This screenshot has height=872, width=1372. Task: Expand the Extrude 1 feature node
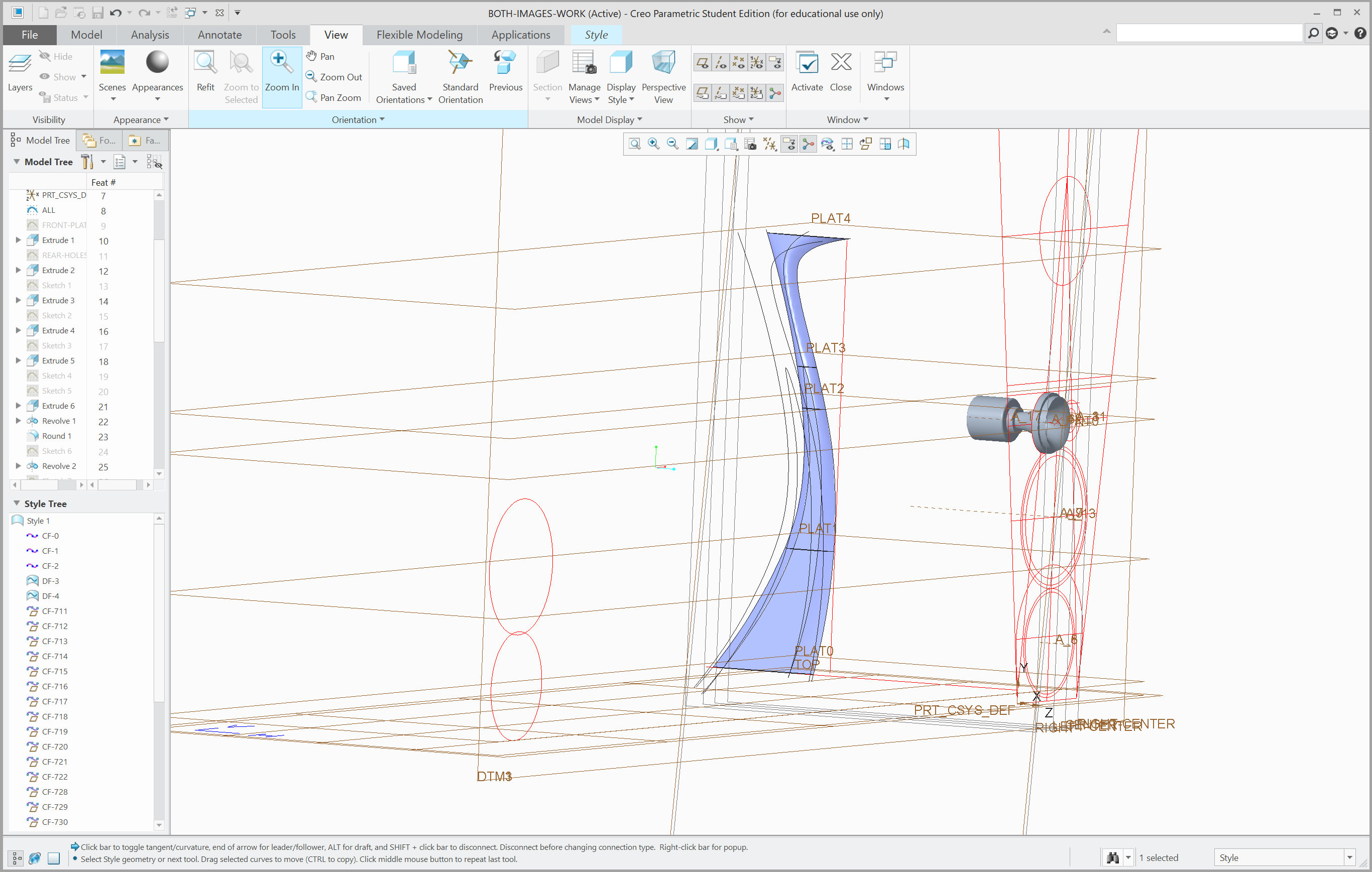click(18, 240)
